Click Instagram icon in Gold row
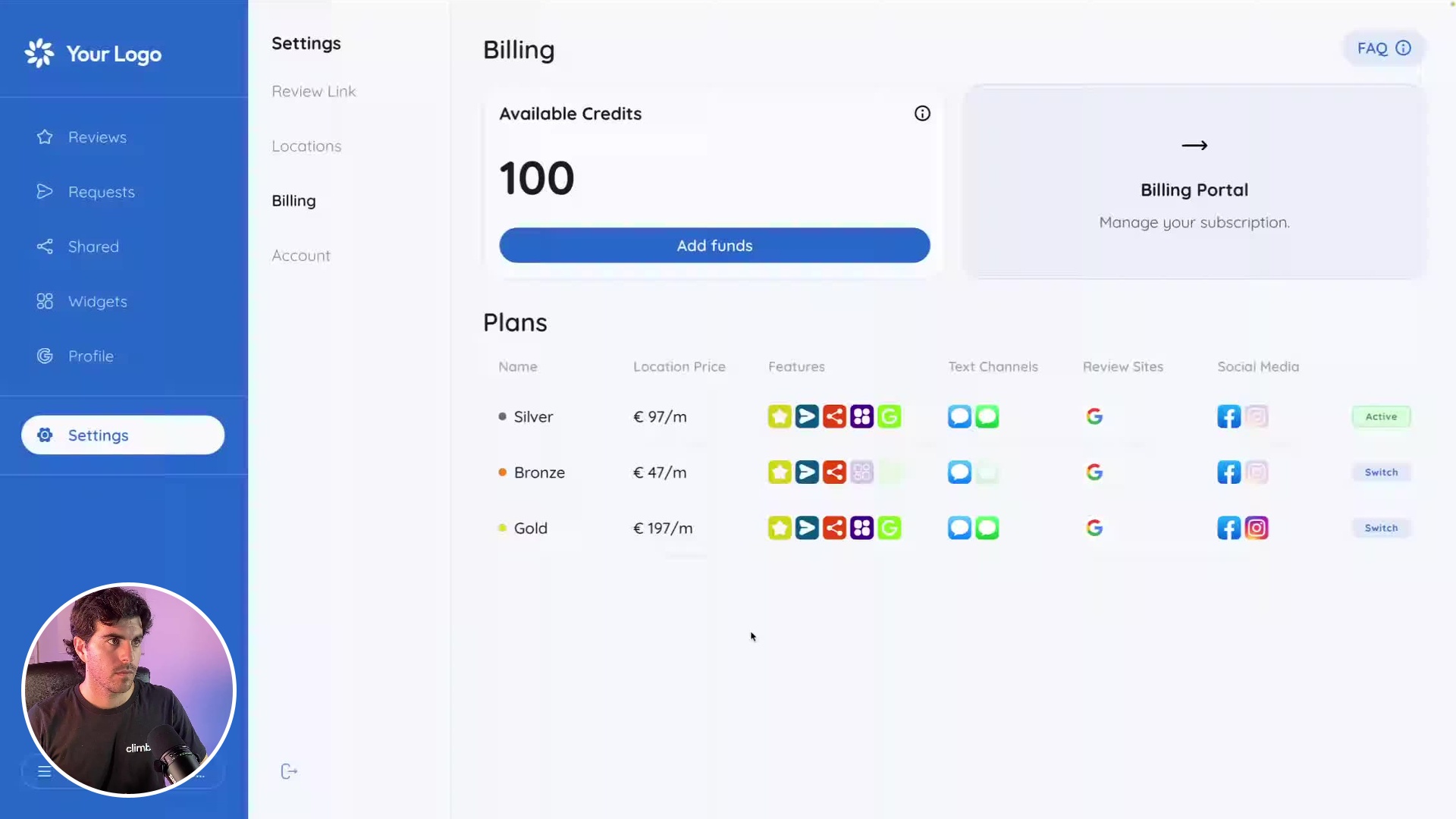Image resolution: width=1456 pixels, height=819 pixels. tap(1257, 528)
